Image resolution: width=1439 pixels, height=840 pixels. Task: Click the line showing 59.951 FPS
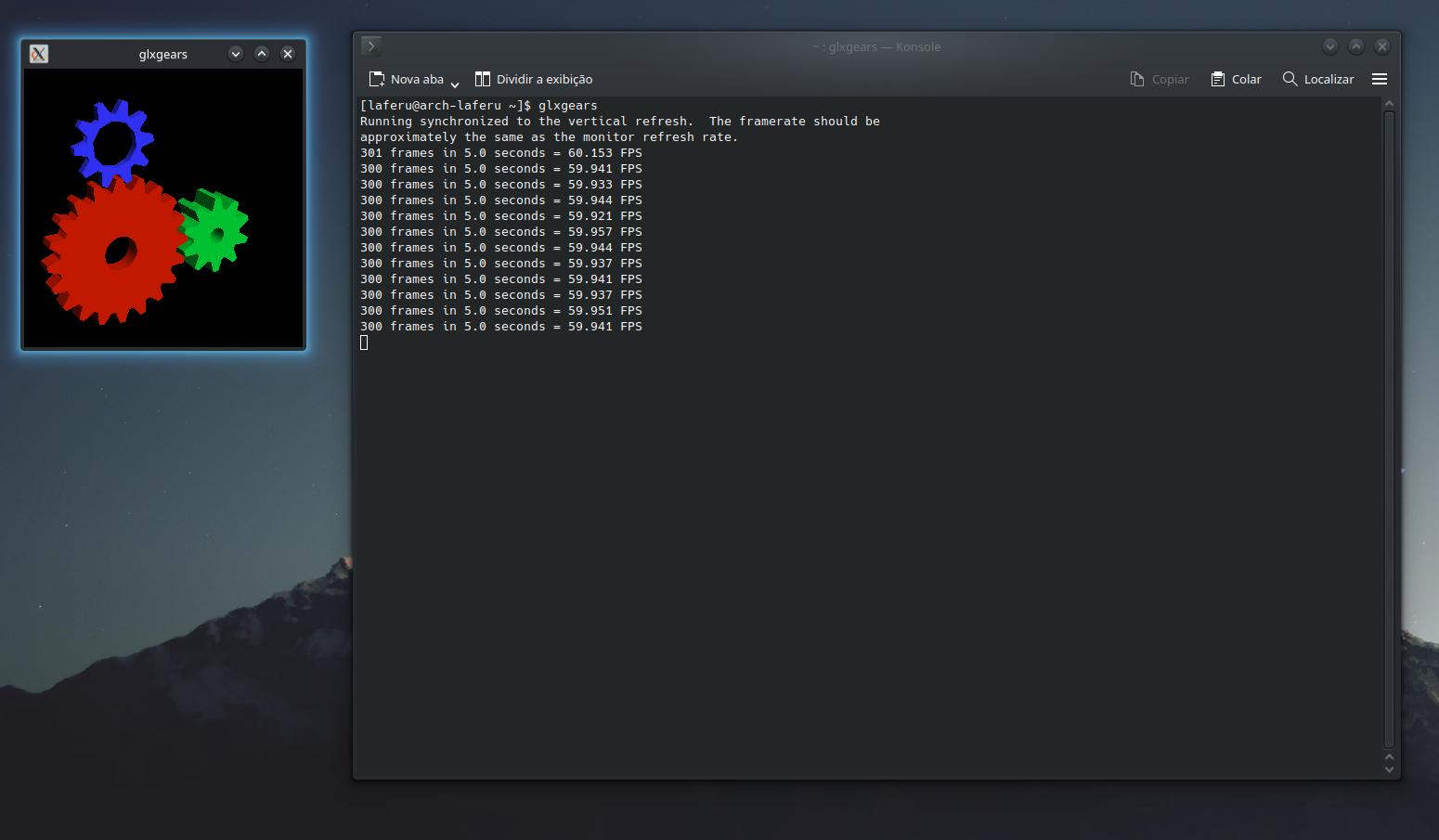[501, 310]
